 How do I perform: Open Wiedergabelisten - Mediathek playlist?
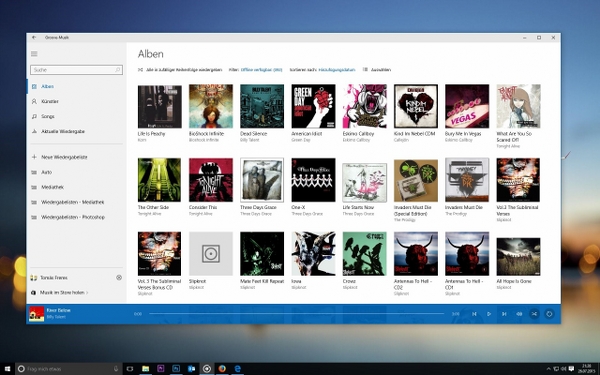pyautogui.click(x=77, y=202)
